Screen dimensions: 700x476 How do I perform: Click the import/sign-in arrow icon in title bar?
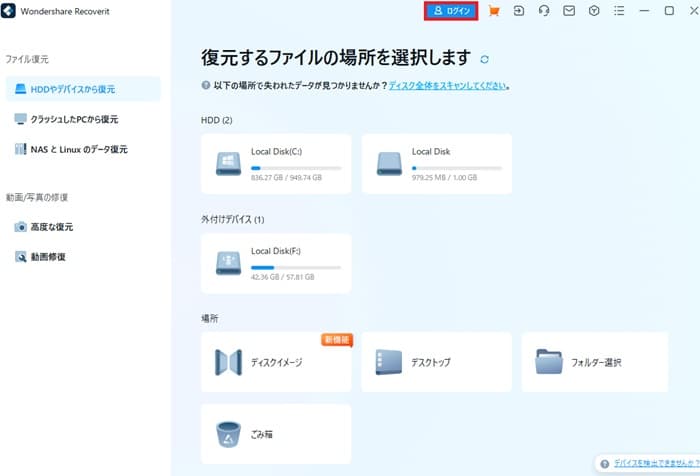tap(519, 11)
